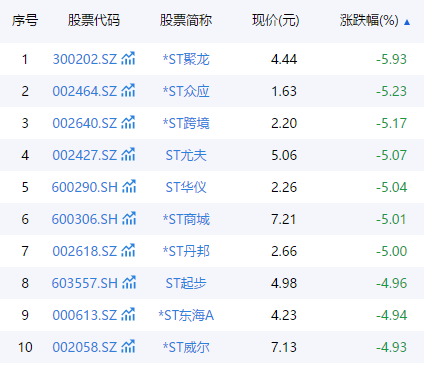This screenshot has width=424, height=366.
Task: Select row with price 4.98
Action: pos(212,283)
